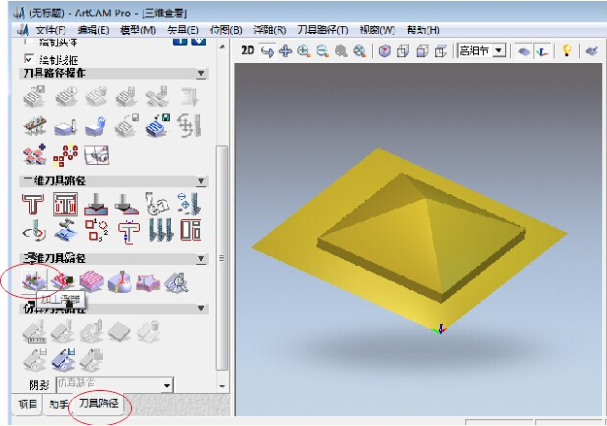Open the detail level dropdown in the 3D toolbar
Image resolution: width=607 pixels, height=426 pixels.
(499, 50)
